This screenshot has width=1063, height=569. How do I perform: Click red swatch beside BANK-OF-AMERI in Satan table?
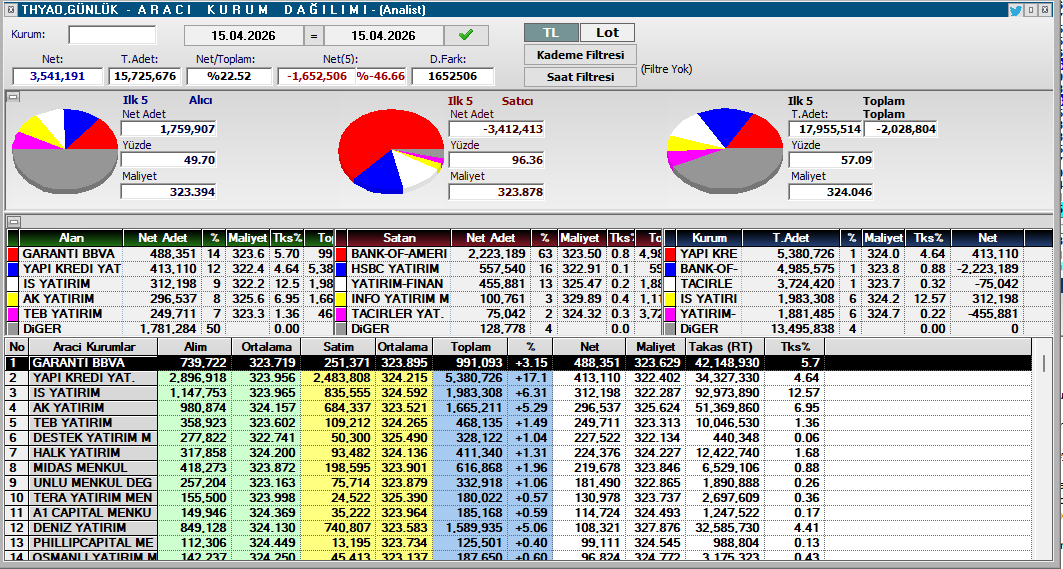pos(342,254)
